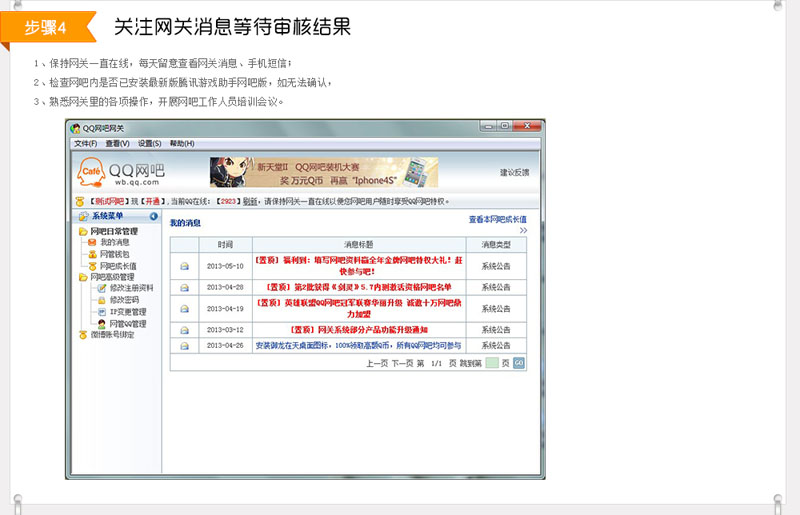Screen dimensions: 800x515
Task: Click the GO page jump button
Action: click(x=519, y=363)
